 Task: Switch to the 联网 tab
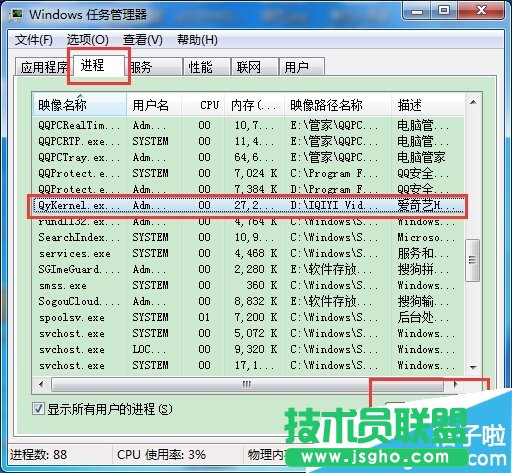pos(254,67)
